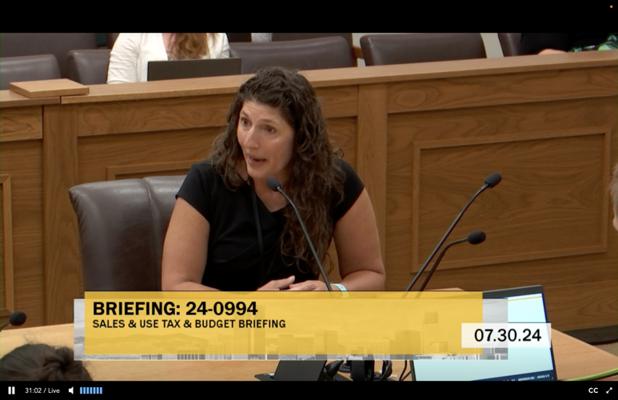Click the BRIEFING: 24-0994 banner title
Viewport: 618px width, 400px height.
[x=175, y=309]
